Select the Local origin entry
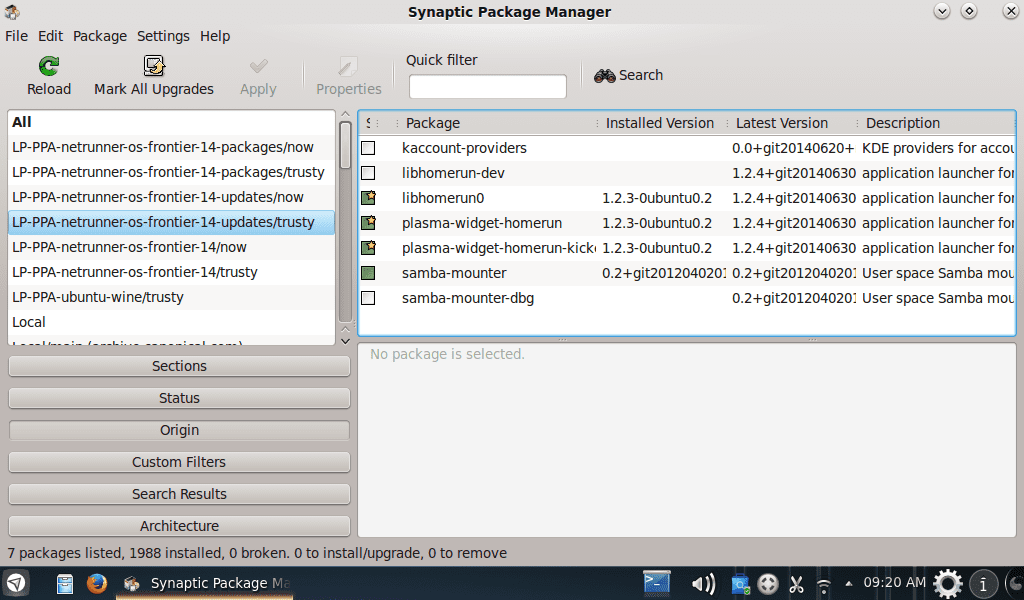Image resolution: width=1024 pixels, height=600 pixels. coord(172,323)
